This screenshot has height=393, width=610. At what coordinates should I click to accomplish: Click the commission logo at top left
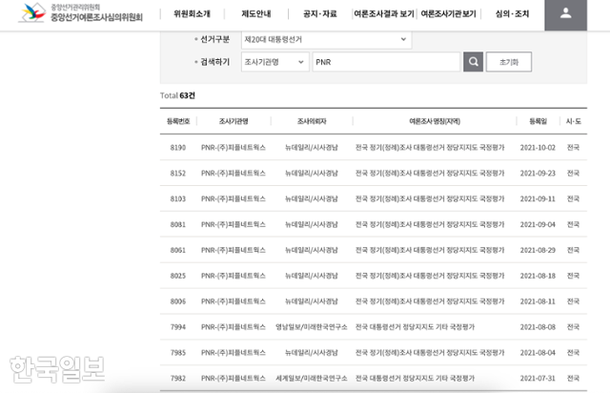click(81, 12)
